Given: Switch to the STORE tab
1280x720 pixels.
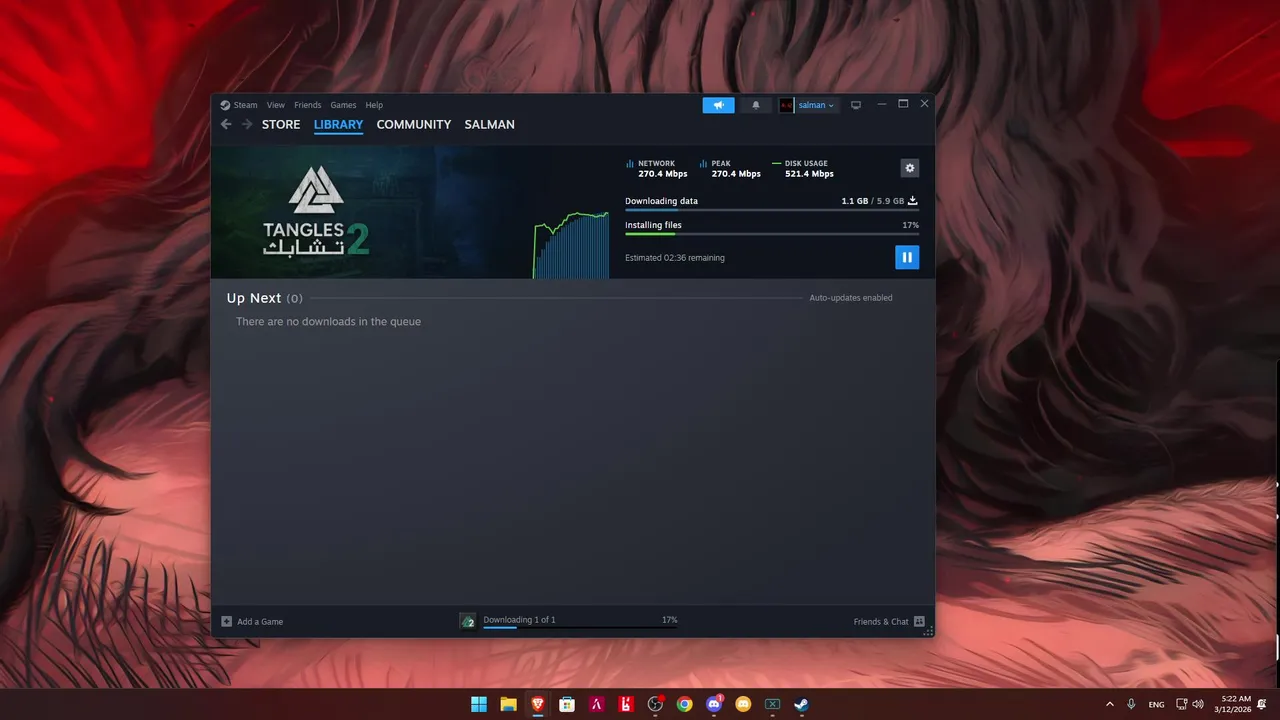Looking at the screenshot, I should click(x=281, y=125).
